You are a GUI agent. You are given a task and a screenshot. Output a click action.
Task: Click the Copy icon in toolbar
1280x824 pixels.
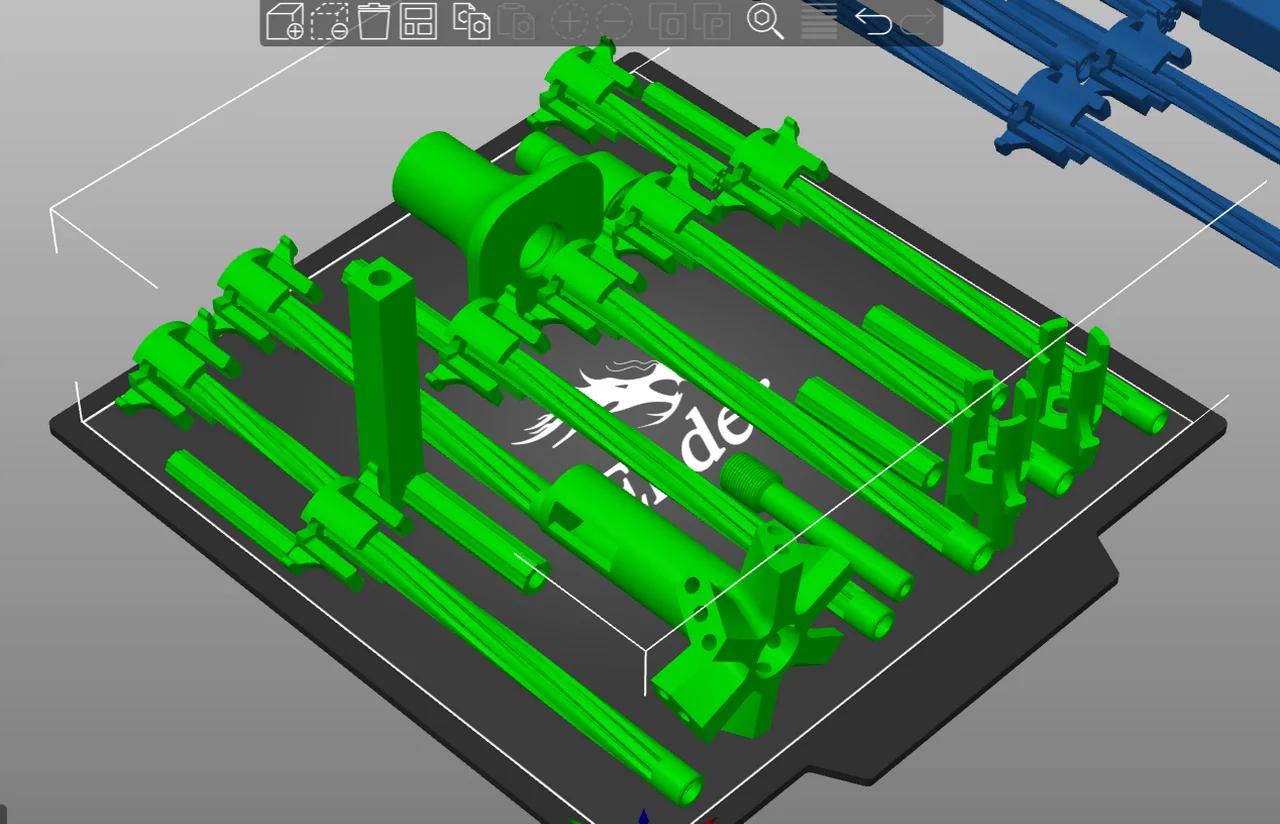tap(471, 21)
